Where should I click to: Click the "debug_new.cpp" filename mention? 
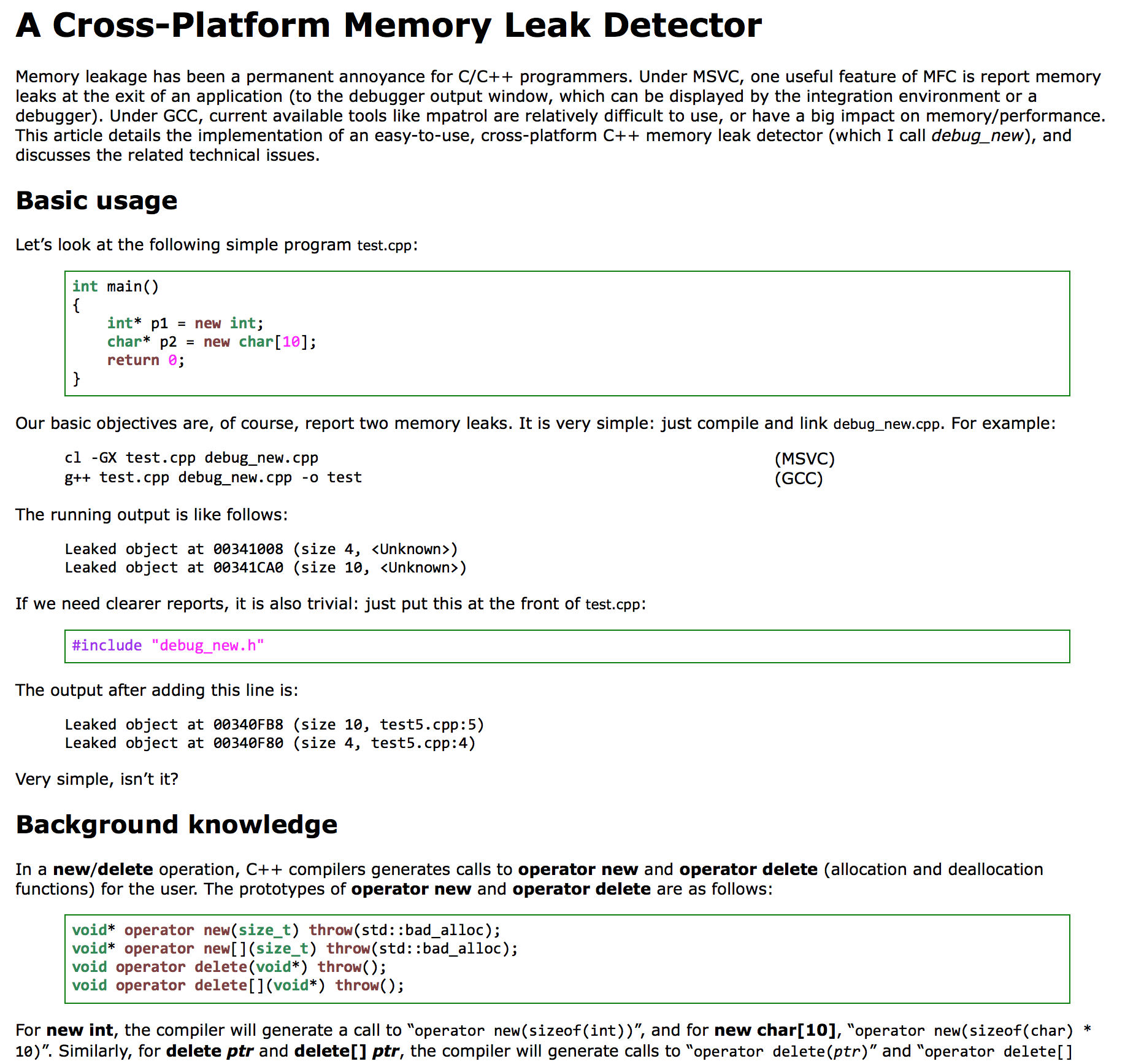(x=886, y=423)
